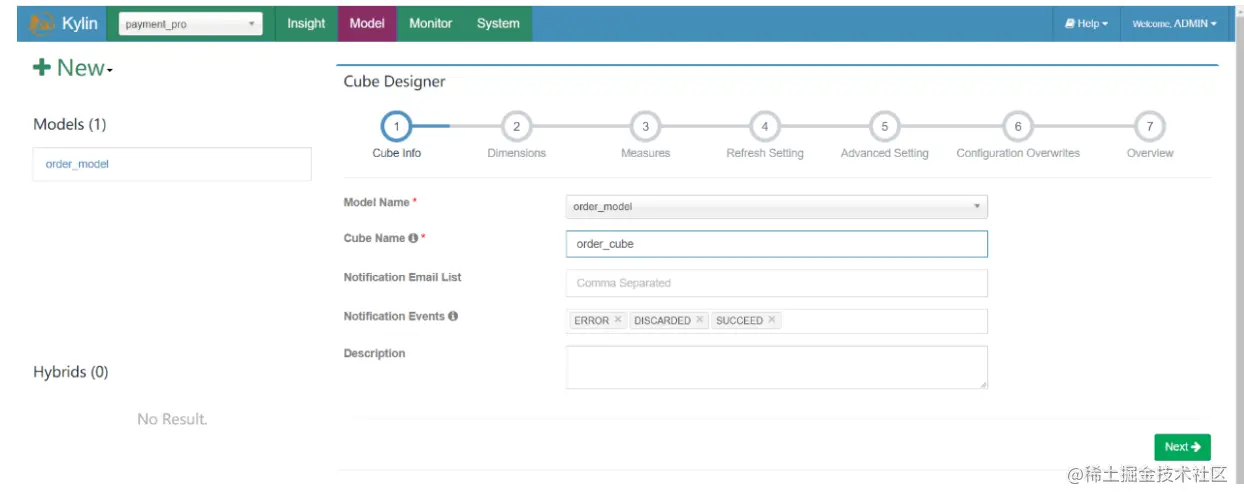
Task: Remove the DISCARDED notification event tag
Action: [700, 320]
